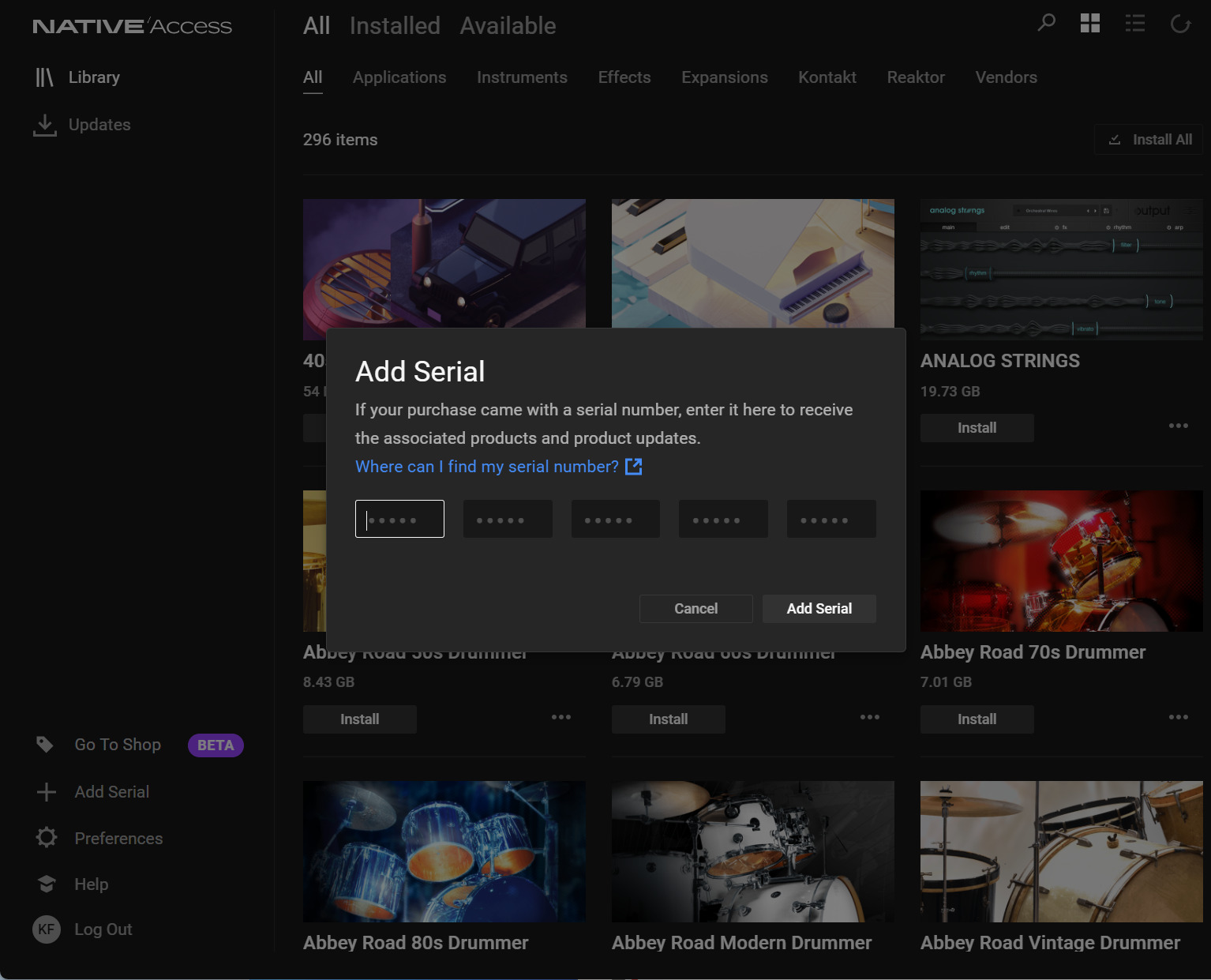Focus the fifth serial number field
Viewport: 1211px width, 980px height.
[831, 519]
